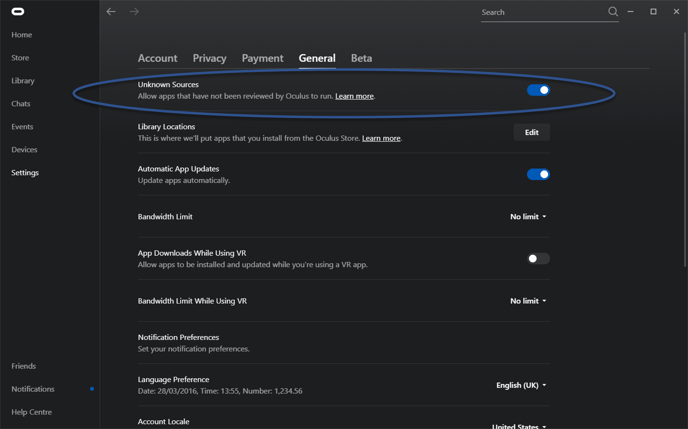Screen dimensions: 688x429
Task: Open Events in the sidebar
Action: (22, 126)
